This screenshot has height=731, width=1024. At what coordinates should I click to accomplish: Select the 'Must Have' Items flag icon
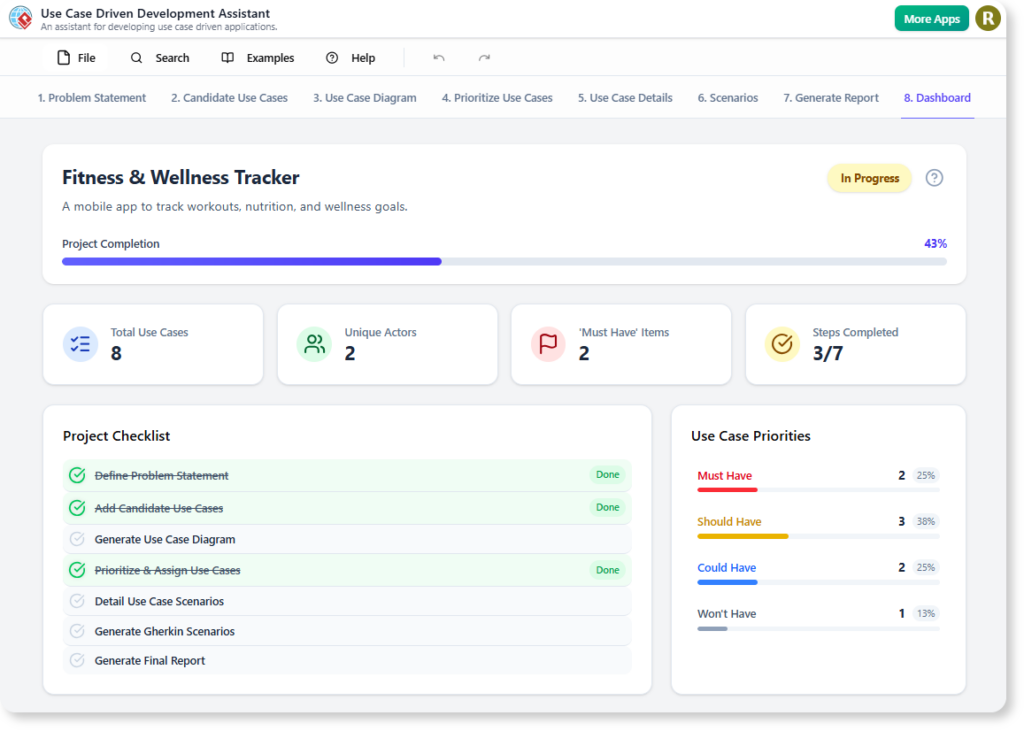point(548,344)
